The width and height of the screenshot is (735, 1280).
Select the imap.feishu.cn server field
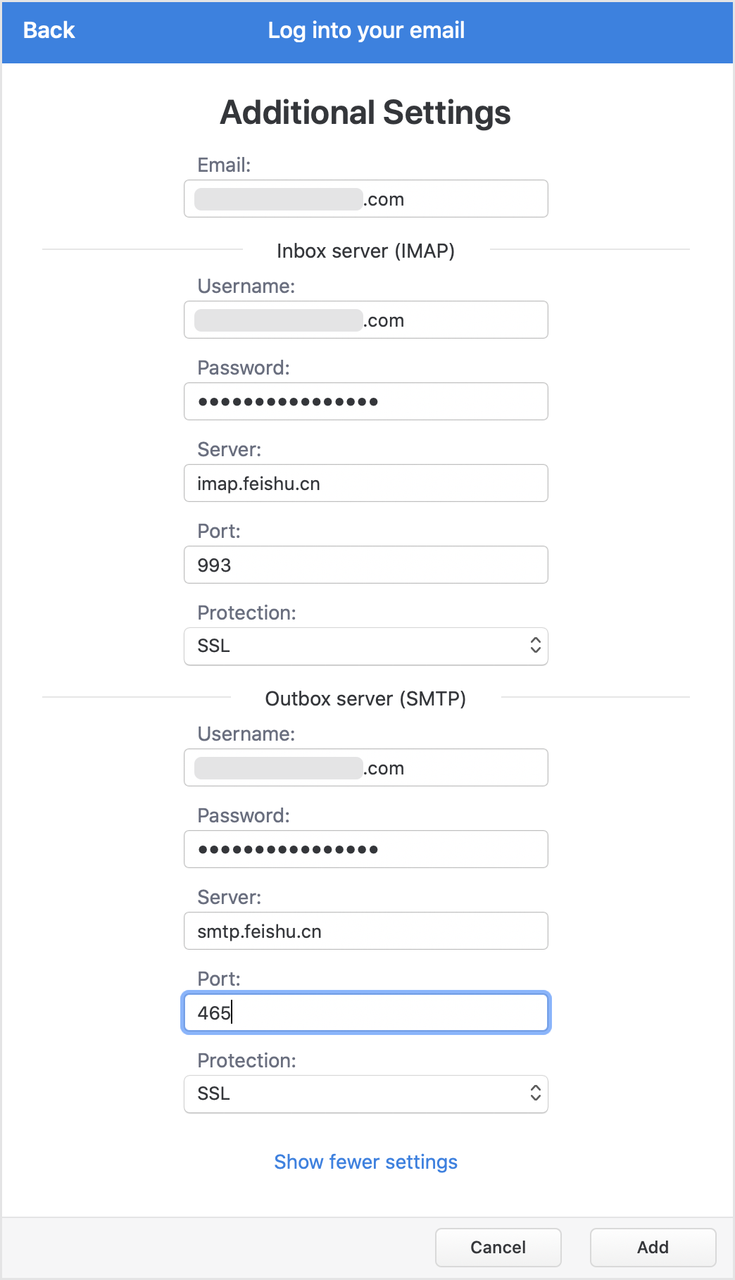click(365, 483)
